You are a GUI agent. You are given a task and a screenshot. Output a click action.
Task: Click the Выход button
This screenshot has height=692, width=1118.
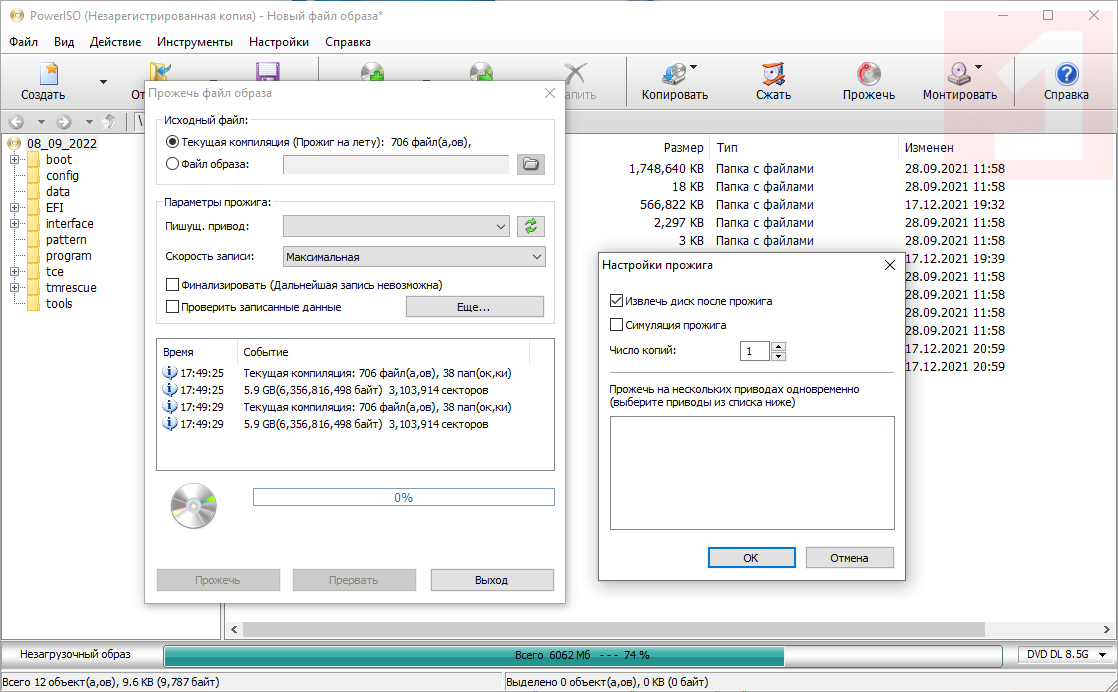492,580
